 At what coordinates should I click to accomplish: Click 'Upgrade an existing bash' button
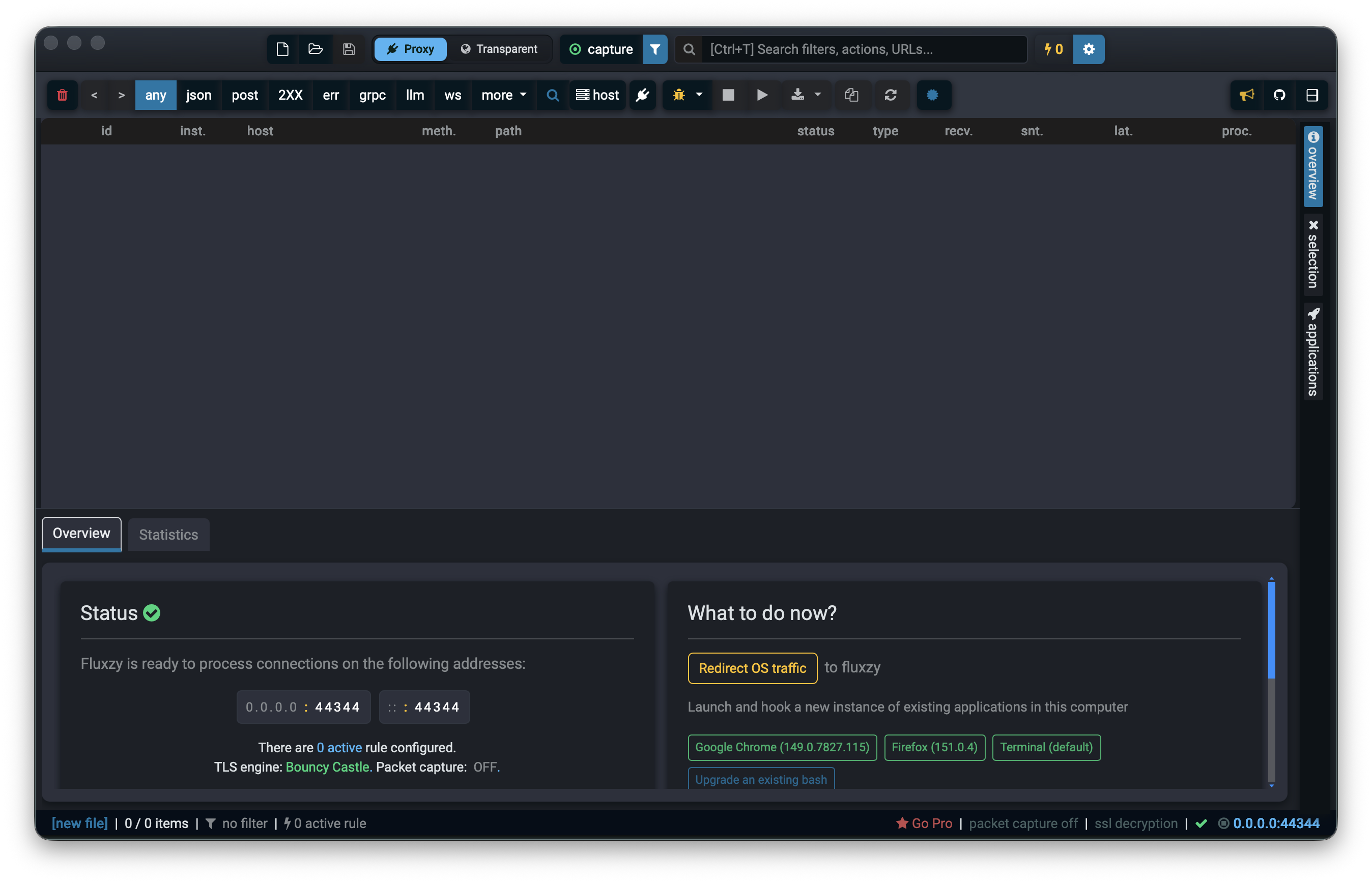pos(761,779)
